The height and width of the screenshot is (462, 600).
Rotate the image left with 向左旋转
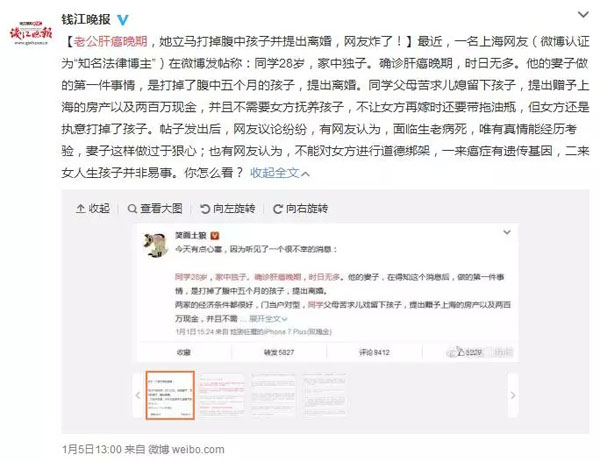228,209
